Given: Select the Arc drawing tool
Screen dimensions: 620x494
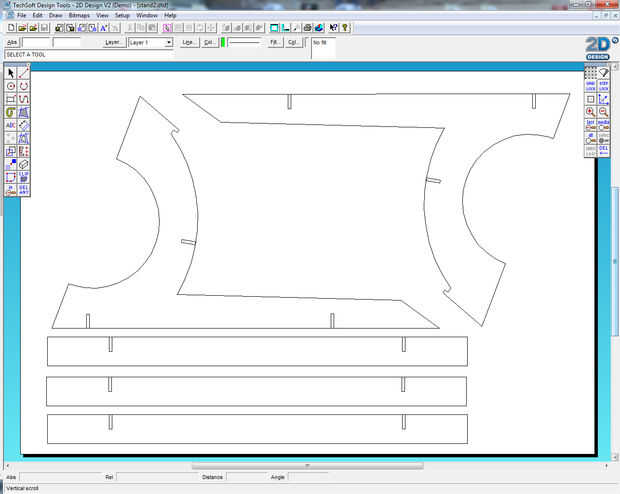Looking at the screenshot, I should click(x=24, y=86).
